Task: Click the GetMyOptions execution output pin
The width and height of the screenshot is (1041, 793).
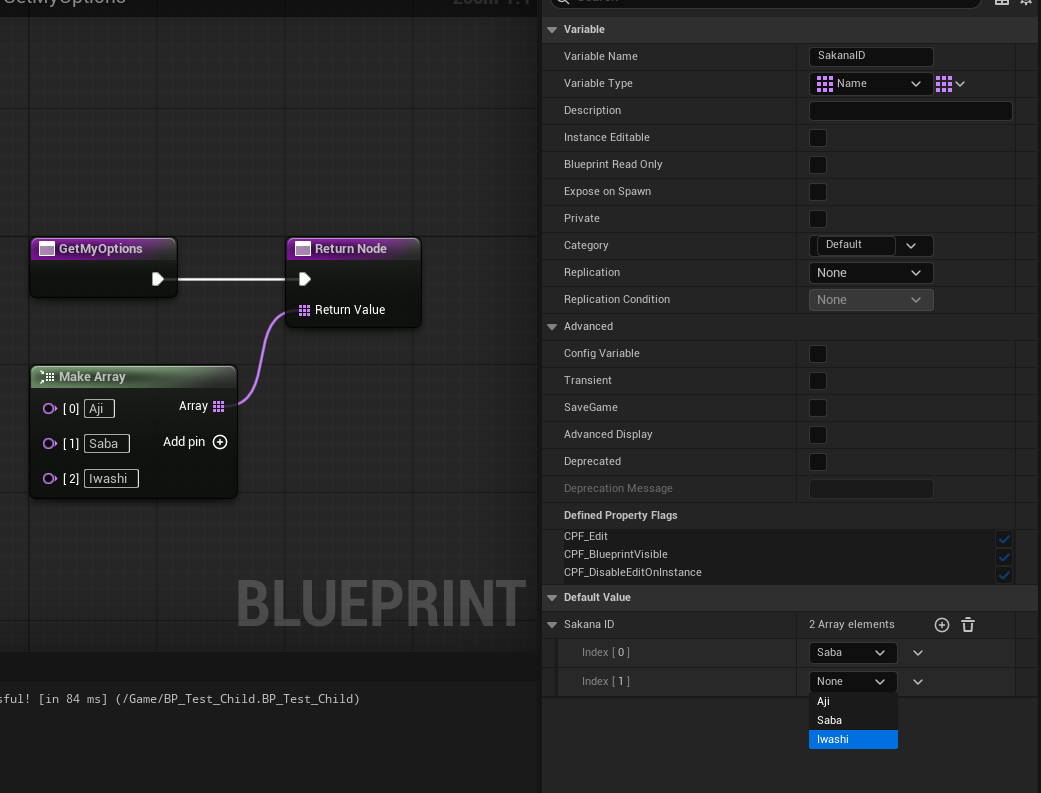Action: click(158, 279)
